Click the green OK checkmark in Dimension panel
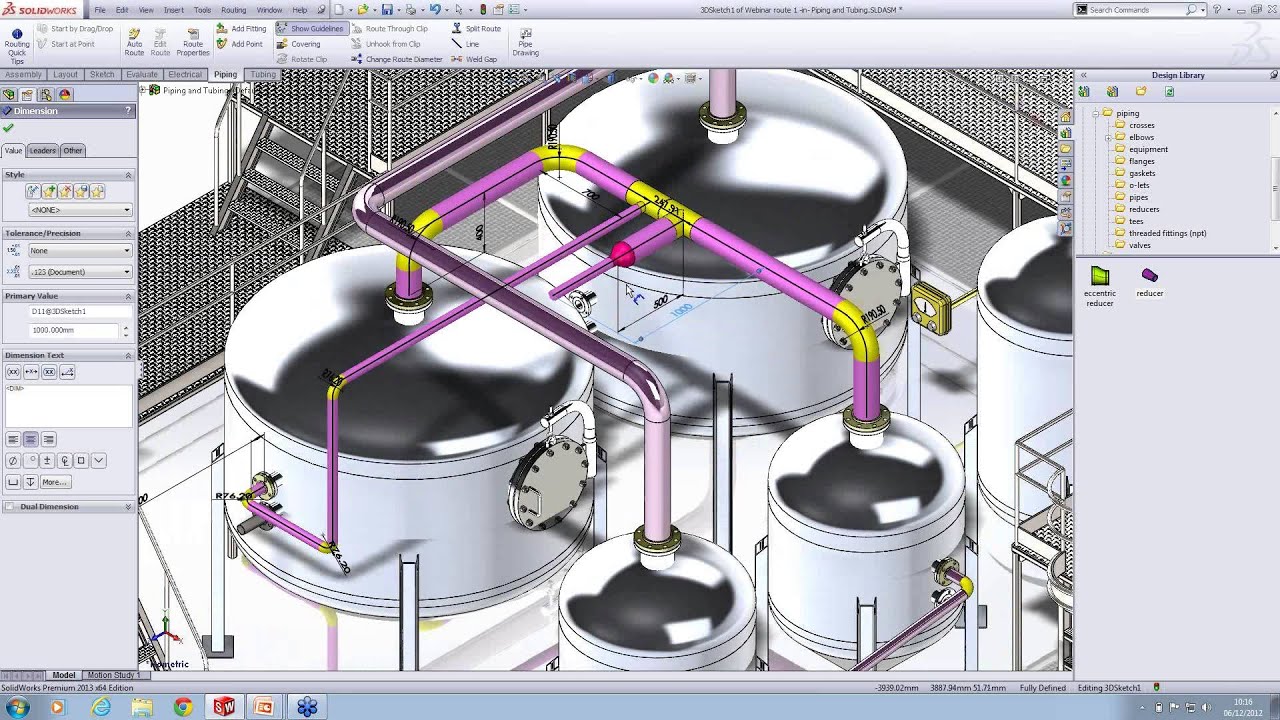Screen dimensions: 1280x720 pyautogui.click(x=9, y=128)
